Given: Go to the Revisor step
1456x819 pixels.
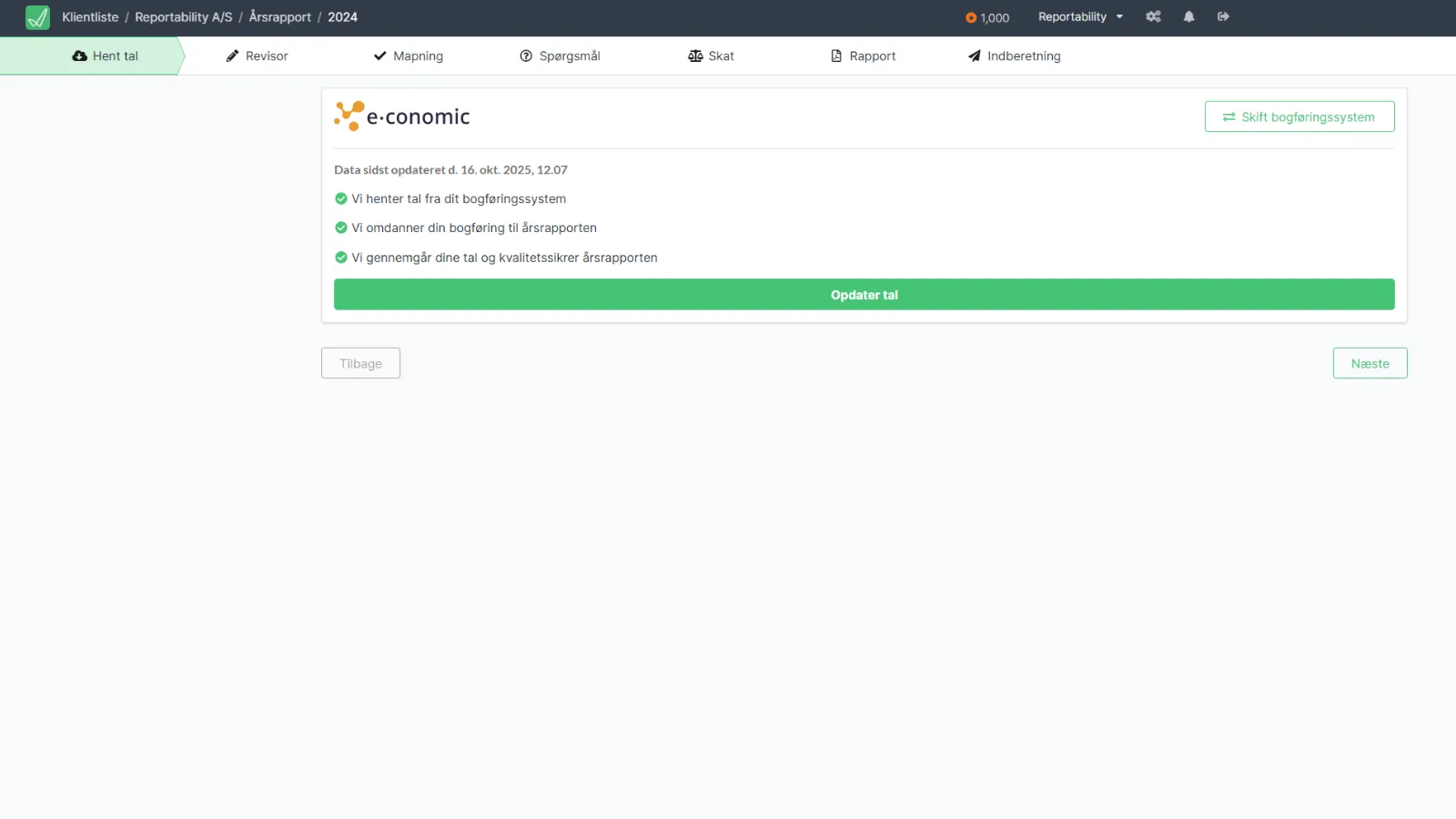Looking at the screenshot, I should coord(258,56).
